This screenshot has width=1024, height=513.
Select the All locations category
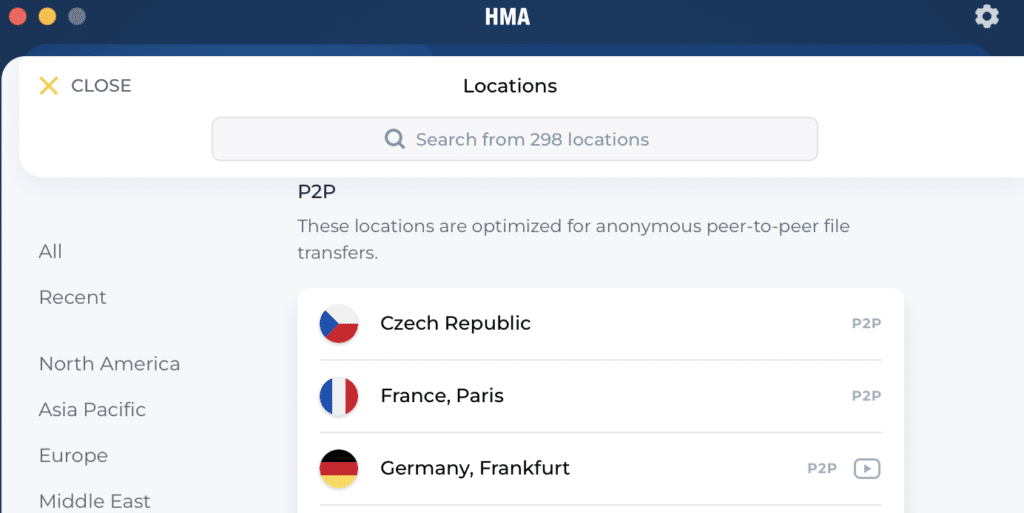(x=51, y=252)
